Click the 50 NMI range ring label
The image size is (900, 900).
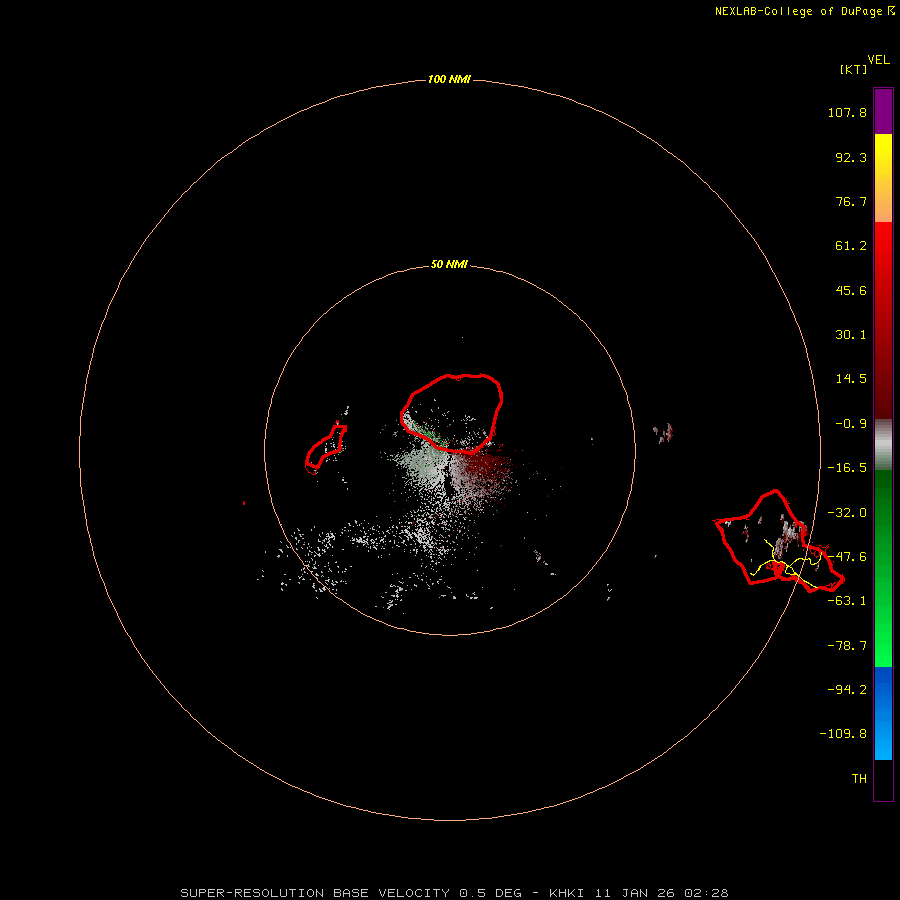pos(449,265)
